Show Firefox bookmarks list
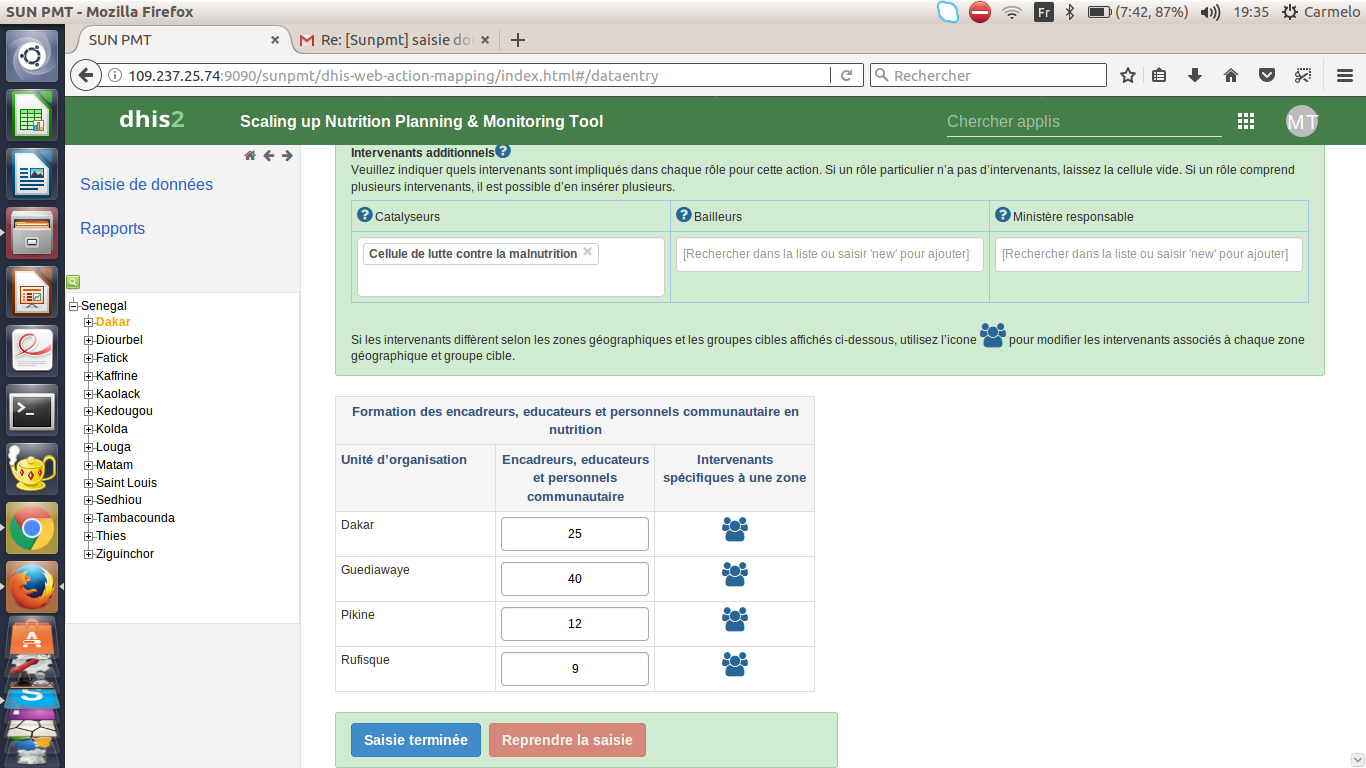Screen dimensions: 1366x768 tap(1159, 75)
